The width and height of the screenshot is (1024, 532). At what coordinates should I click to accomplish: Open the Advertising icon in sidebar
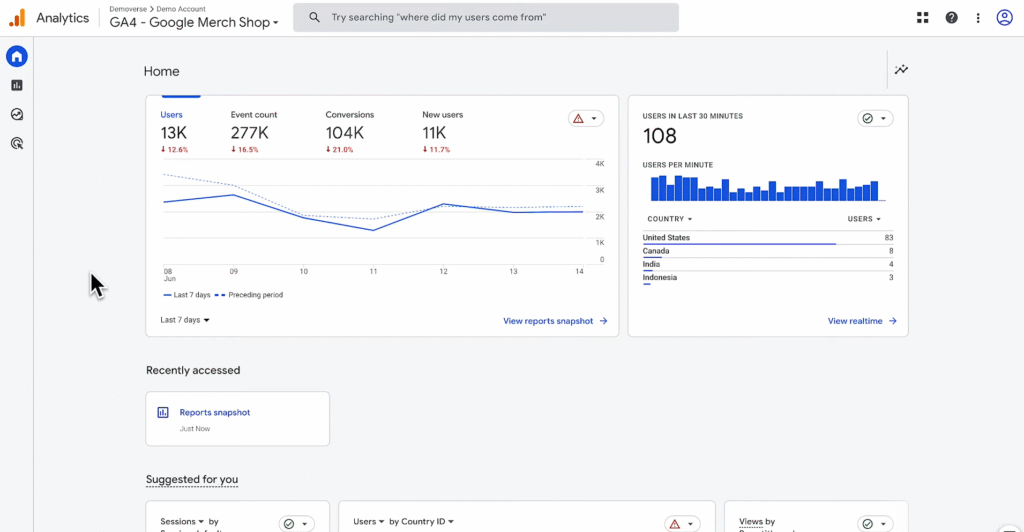pyautogui.click(x=17, y=144)
